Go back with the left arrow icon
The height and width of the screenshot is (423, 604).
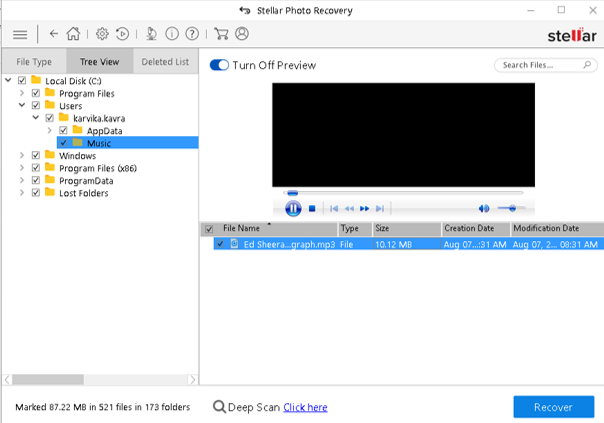(x=54, y=34)
